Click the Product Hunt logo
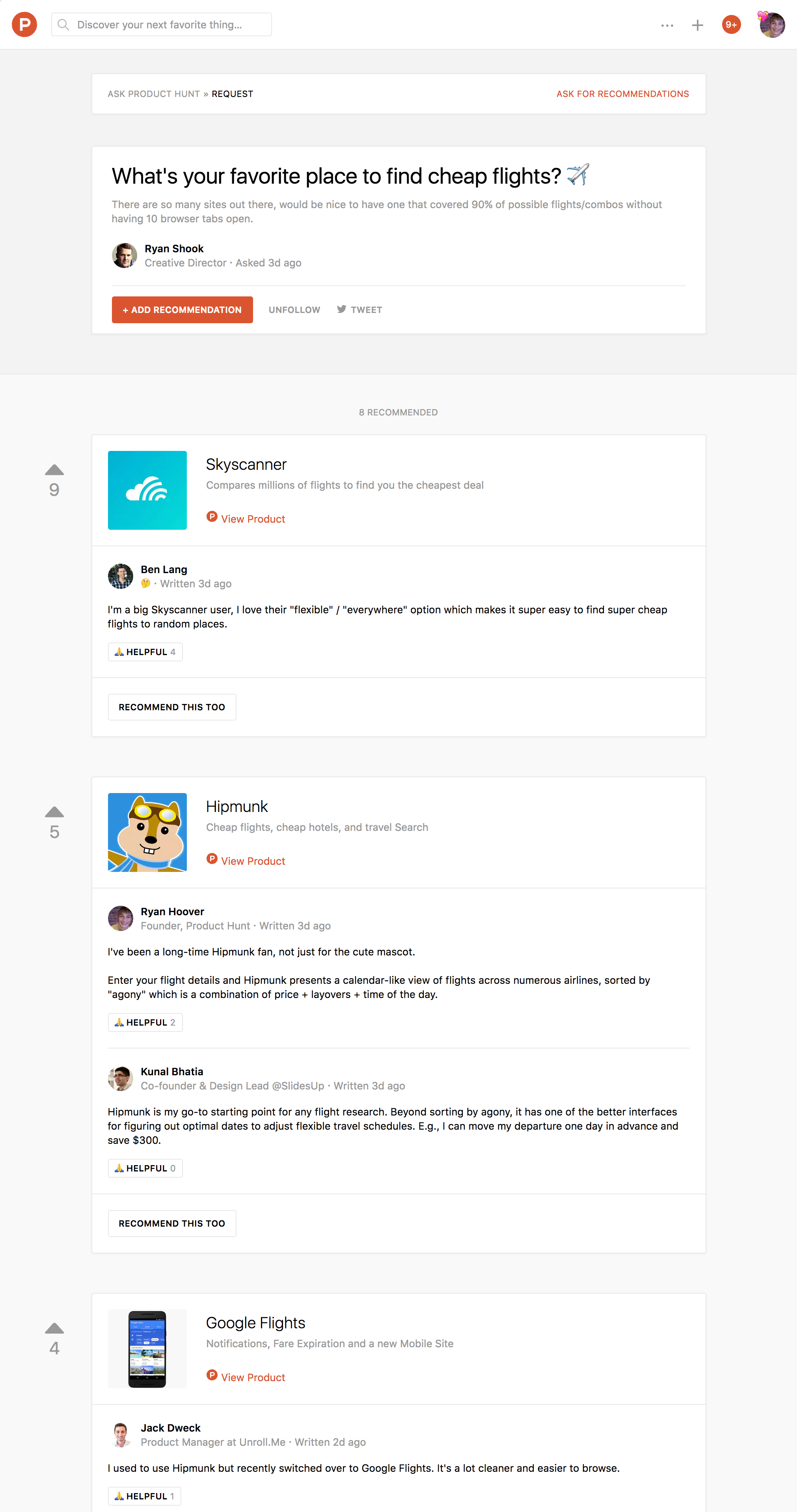 tap(24, 25)
